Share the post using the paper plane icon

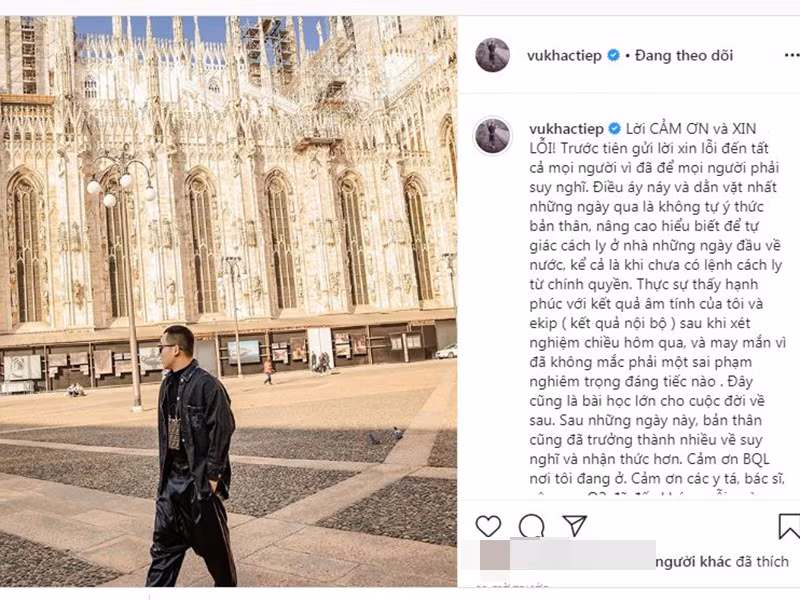pyautogui.click(x=574, y=526)
